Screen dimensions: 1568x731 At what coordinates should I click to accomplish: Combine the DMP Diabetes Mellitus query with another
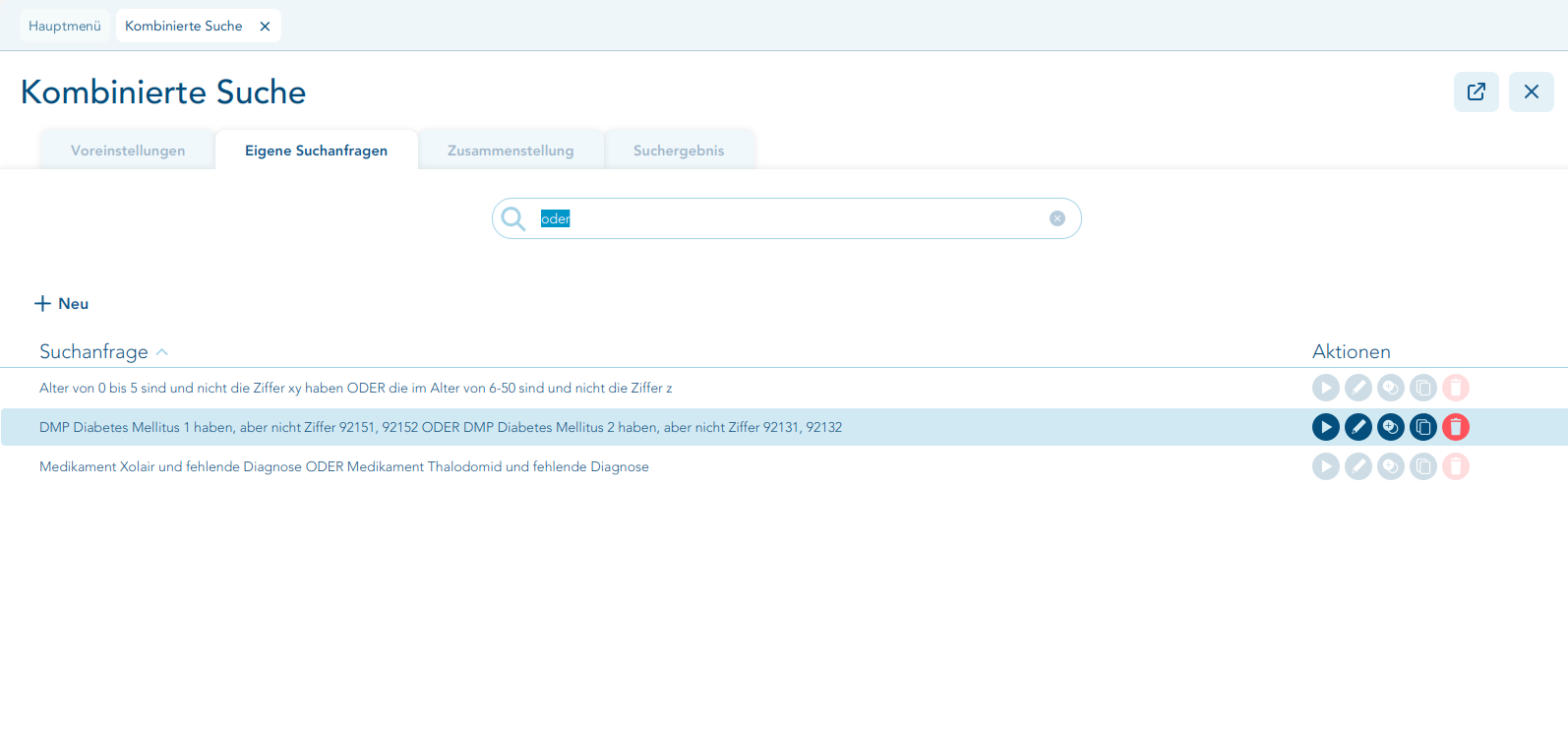(x=1391, y=427)
